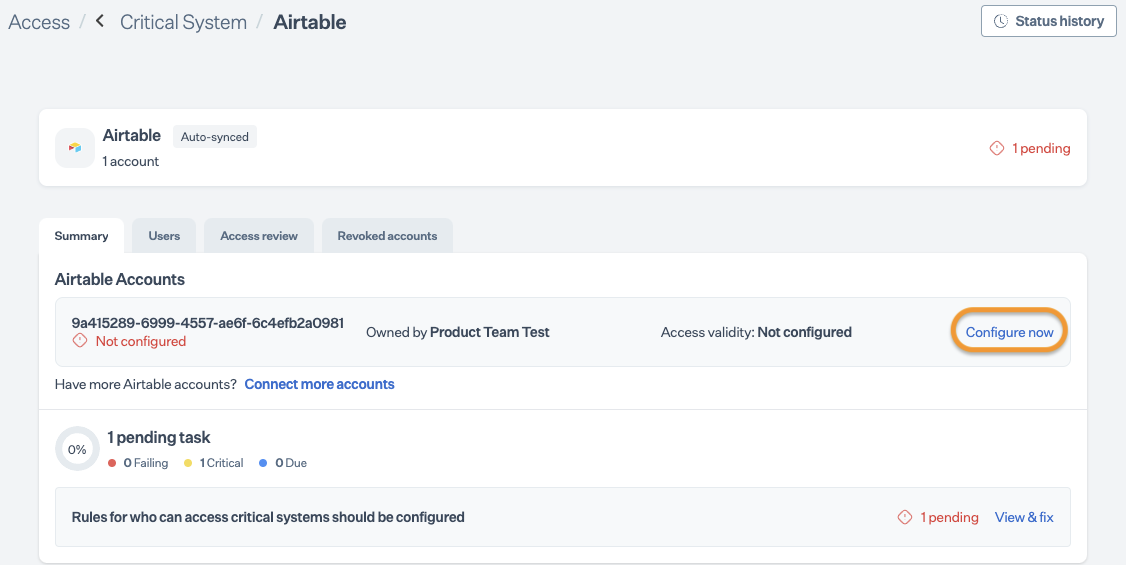Screen dimensions: 1126x565
Task: Click account ID 9a415289-6999-4557-ae6f-6c4efb2a0981
Action: (208, 323)
